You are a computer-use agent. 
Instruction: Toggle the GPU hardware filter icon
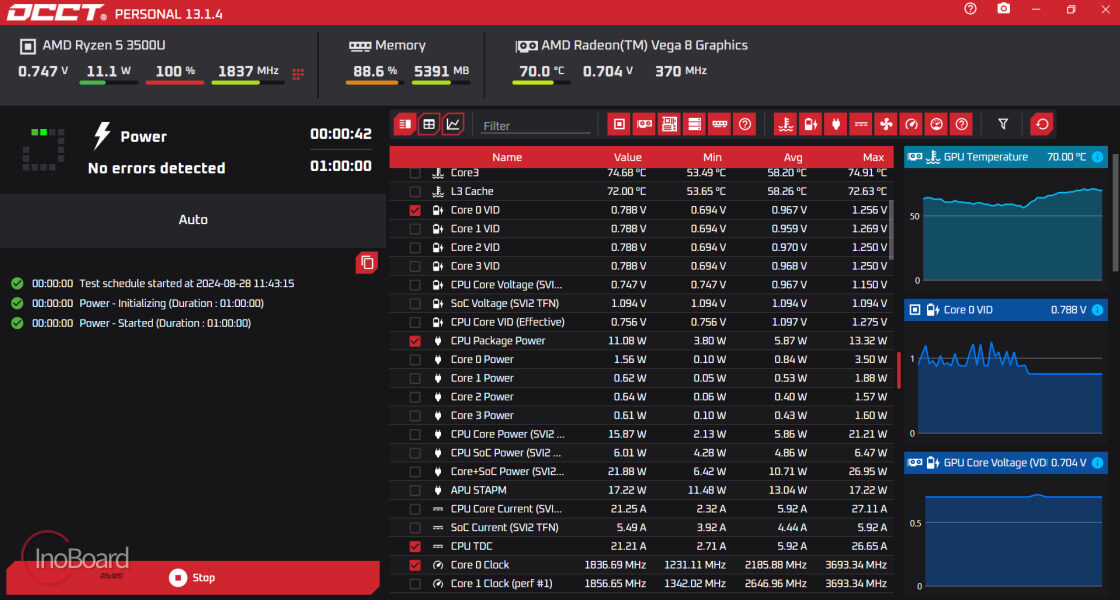coord(644,124)
